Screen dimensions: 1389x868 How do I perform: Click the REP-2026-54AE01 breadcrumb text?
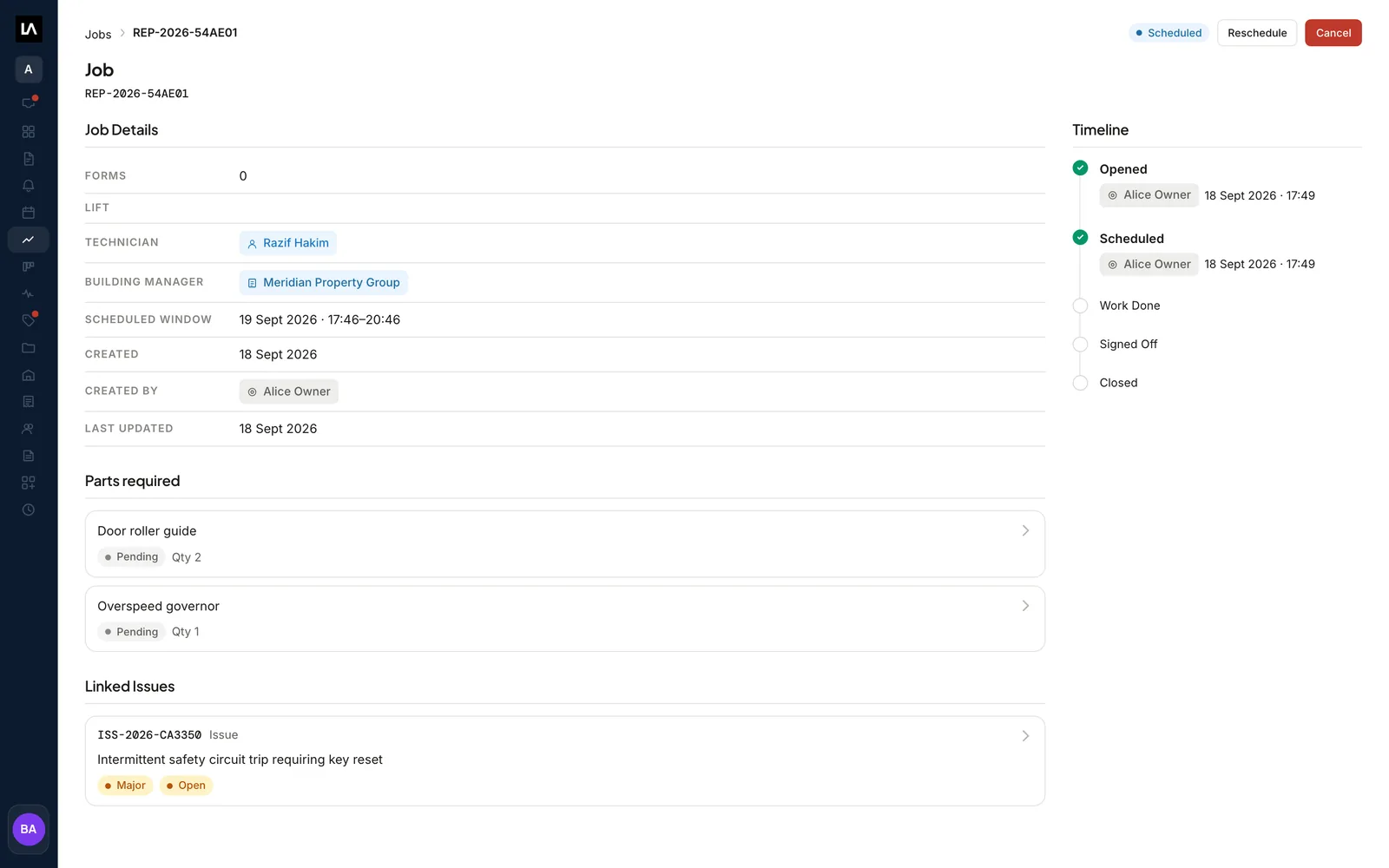coord(185,33)
